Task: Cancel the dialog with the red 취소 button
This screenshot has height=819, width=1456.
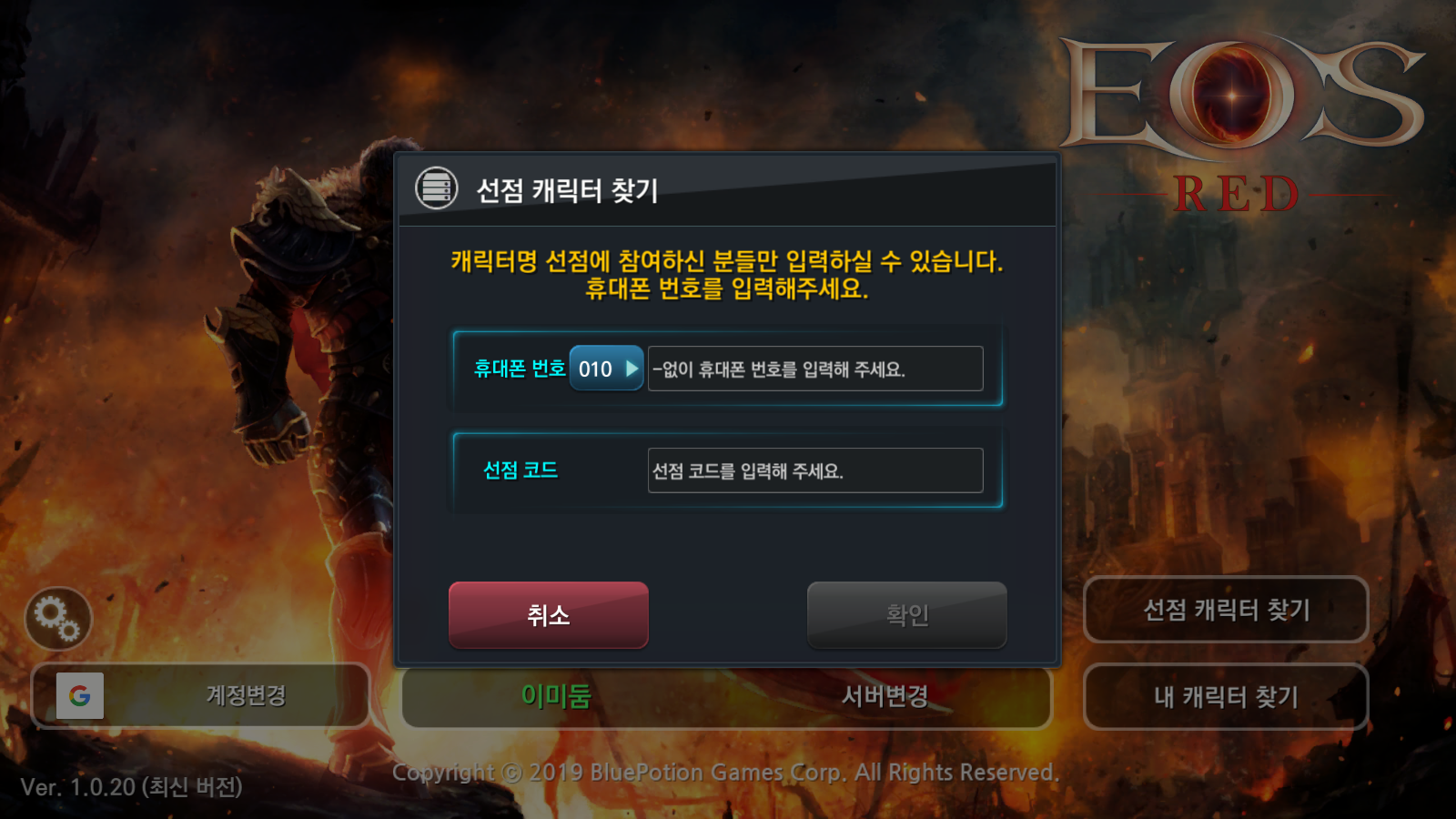Action: click(549, 615)
